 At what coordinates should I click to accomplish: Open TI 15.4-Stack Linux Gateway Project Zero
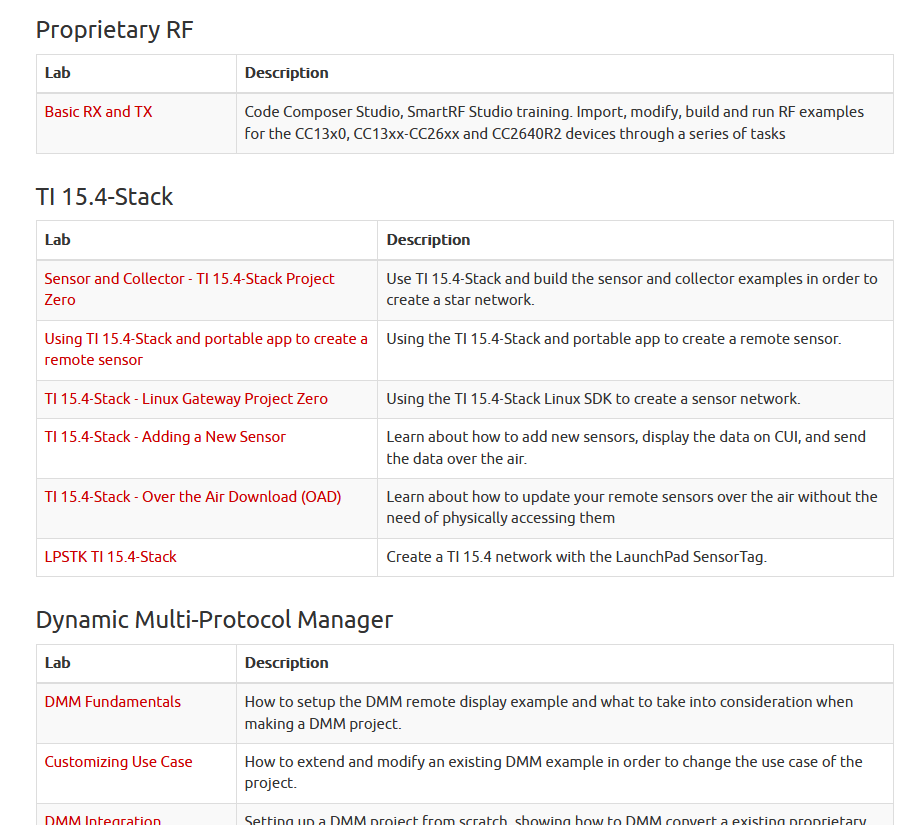186,399
